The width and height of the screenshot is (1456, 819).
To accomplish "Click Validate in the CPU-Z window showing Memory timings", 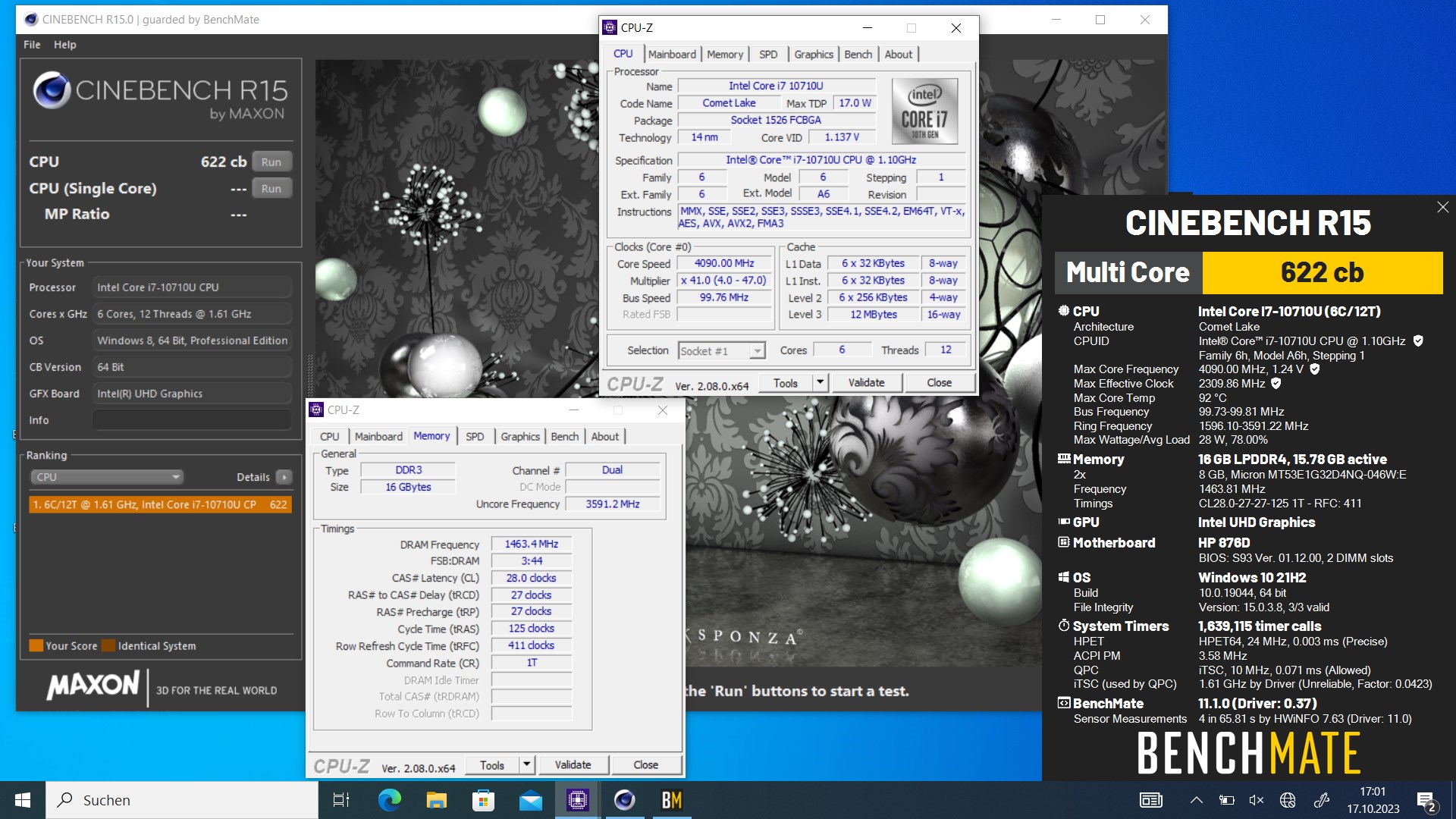I will pos(573,765).
